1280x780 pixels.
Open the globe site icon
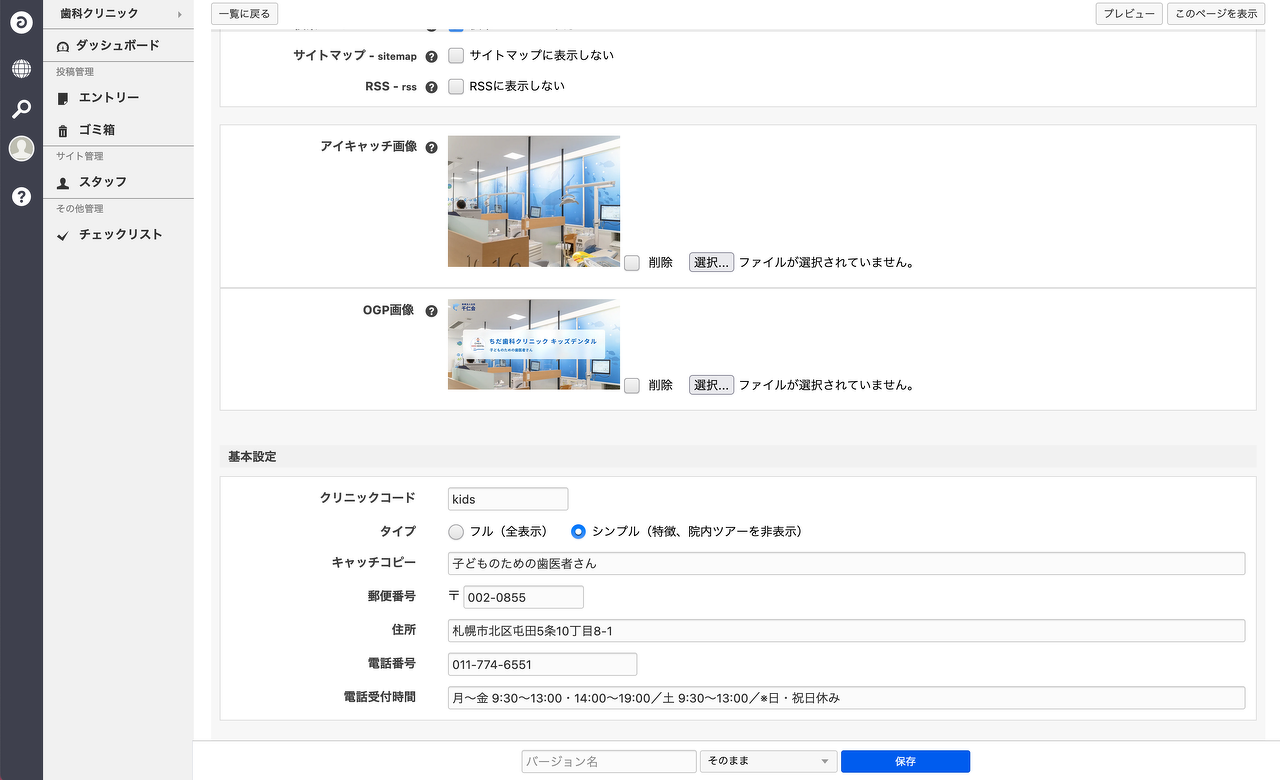[x=21, y=69]
